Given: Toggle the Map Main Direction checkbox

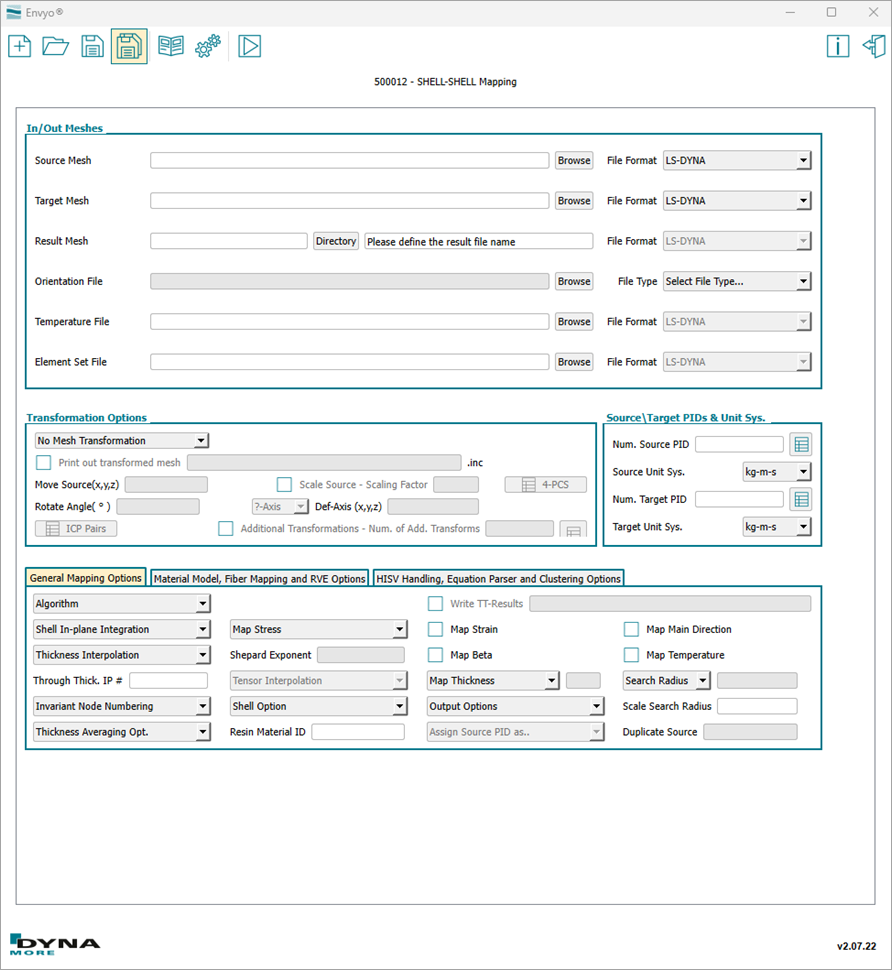Looking at the screenshot, I should coord(631,630).
